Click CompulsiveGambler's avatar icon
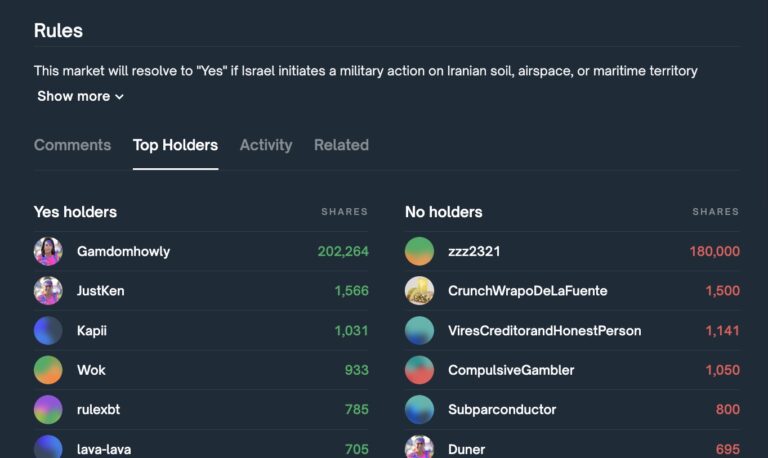 tap(419, 370)
